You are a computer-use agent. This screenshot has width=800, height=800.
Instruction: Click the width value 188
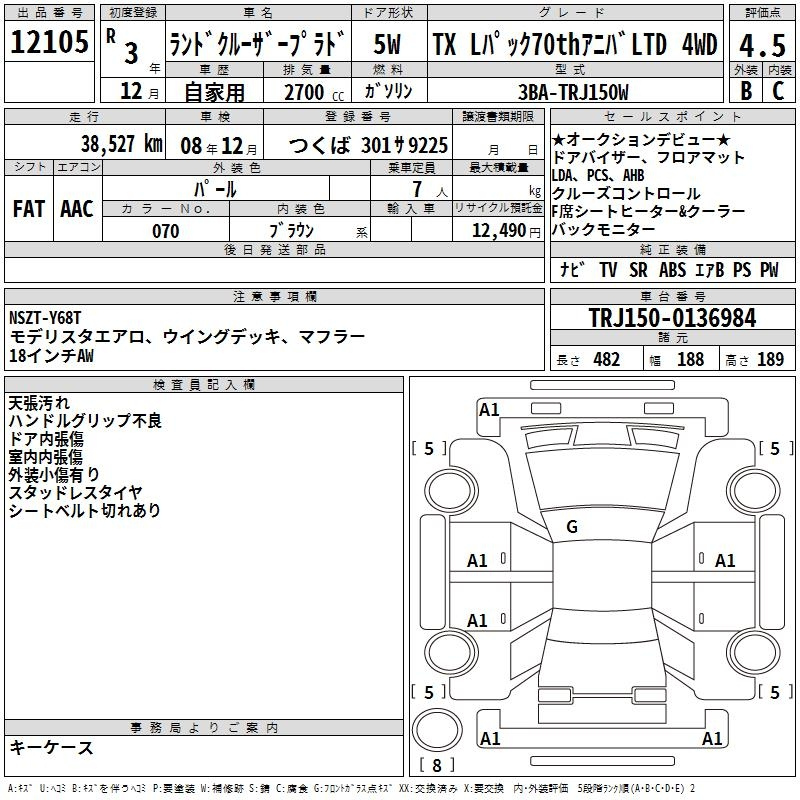690,360
